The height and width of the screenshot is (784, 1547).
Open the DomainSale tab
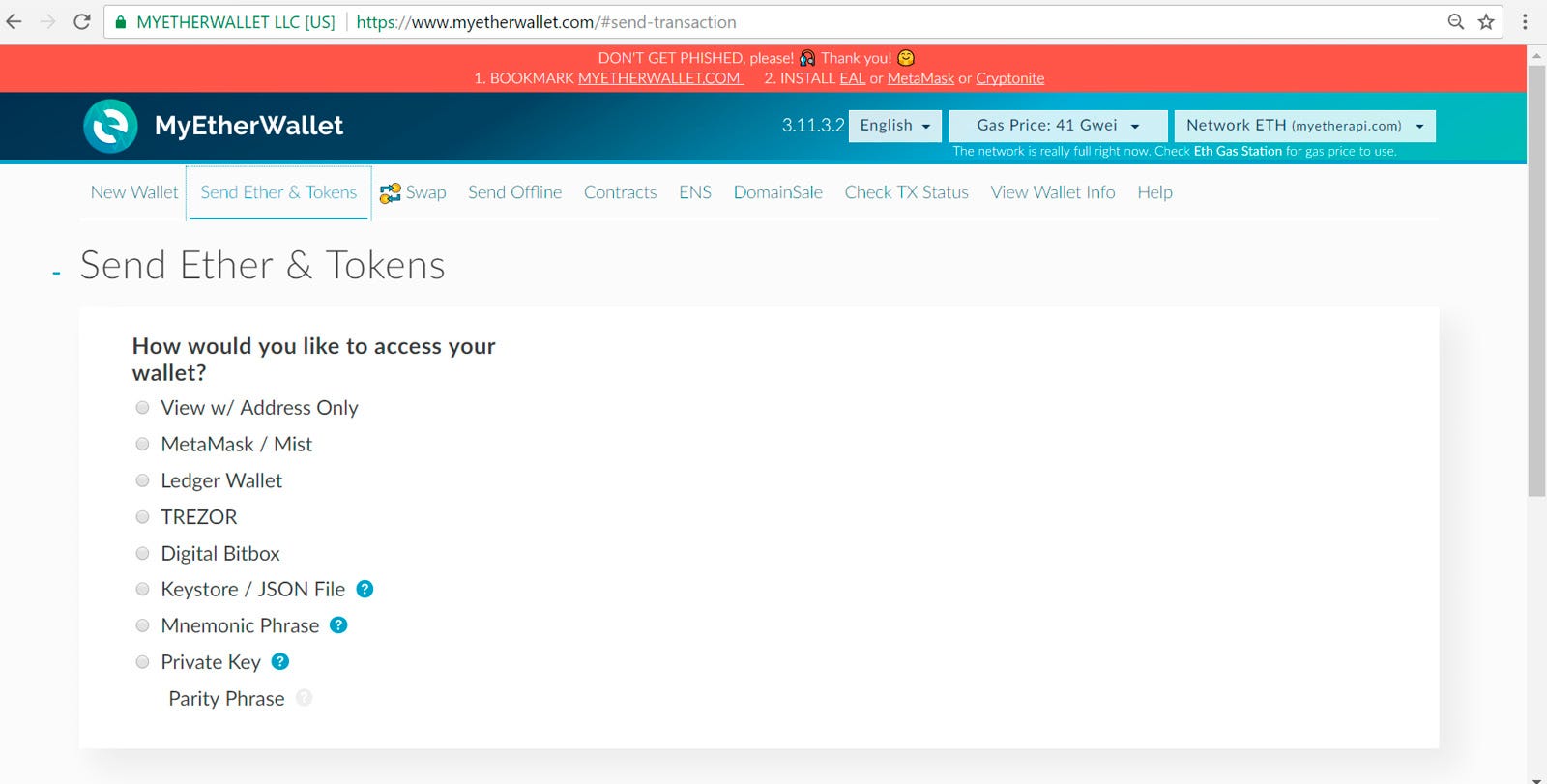(x=777, y=192)
